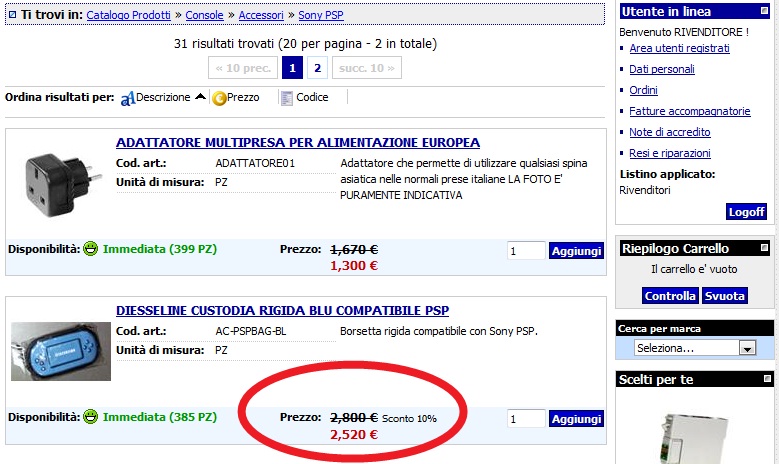Click the Logoff button

tap(746, 212)
